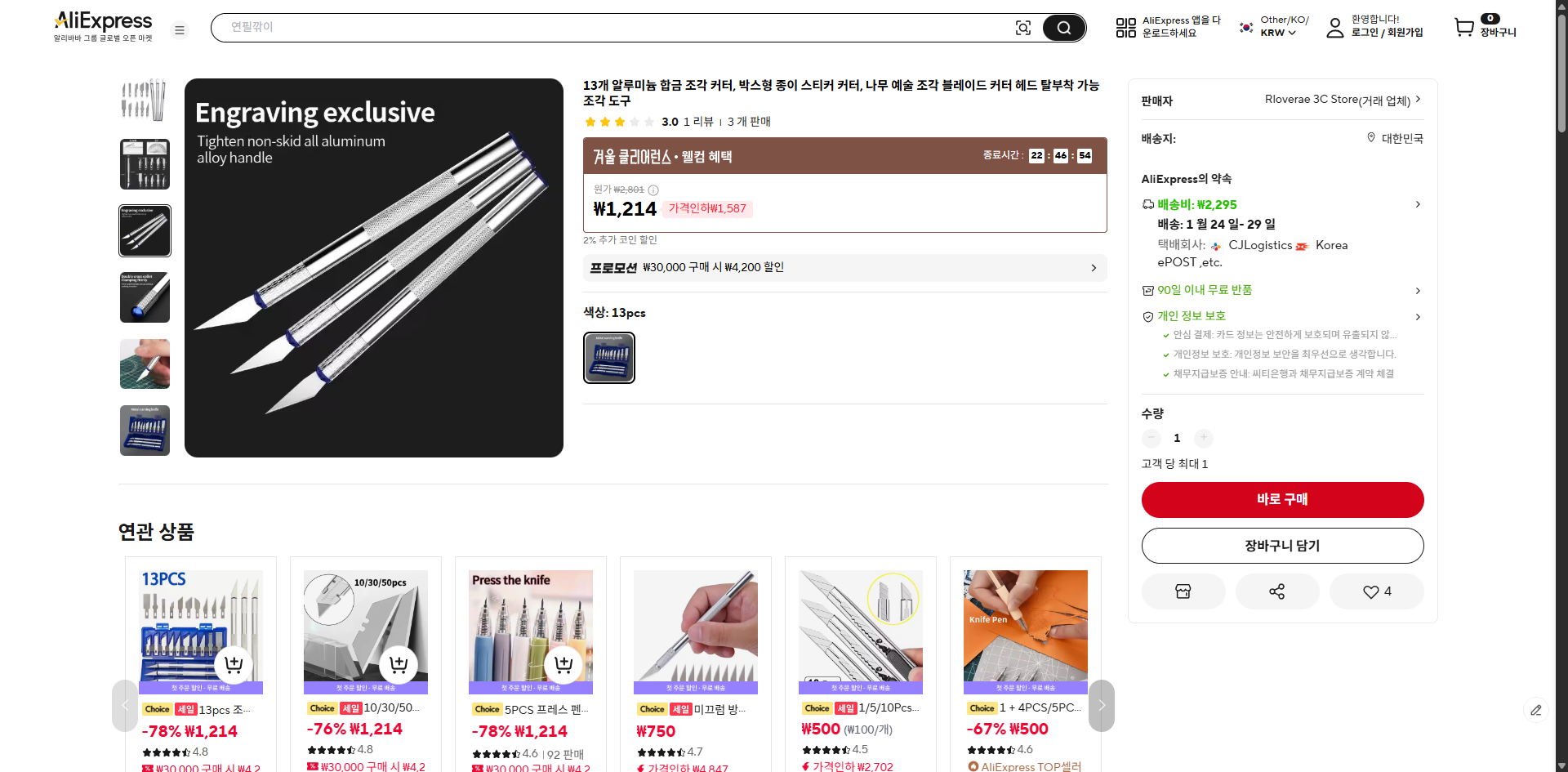Expand 90-day free return details
This screenshot has height=772, width=1568.
coord(1282,290)
